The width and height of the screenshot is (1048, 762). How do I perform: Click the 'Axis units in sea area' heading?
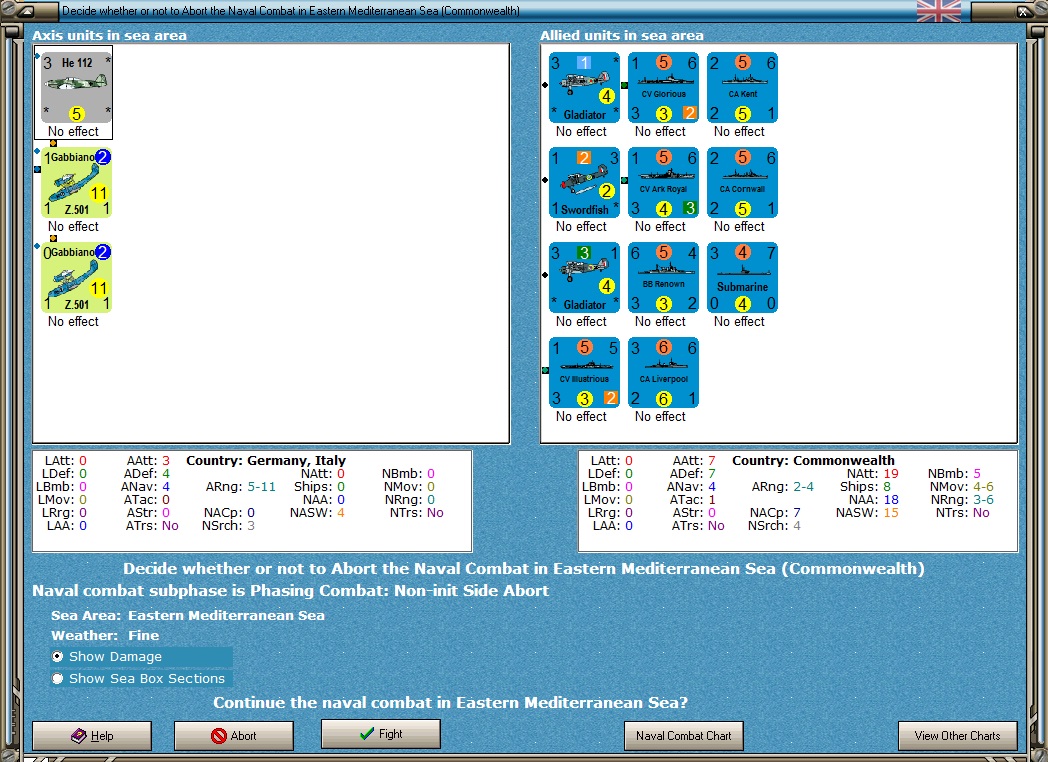[110, 35]
